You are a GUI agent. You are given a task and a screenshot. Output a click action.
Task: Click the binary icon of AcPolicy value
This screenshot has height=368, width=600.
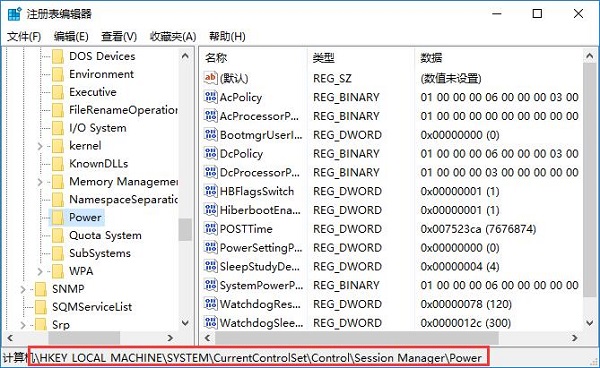210,97
